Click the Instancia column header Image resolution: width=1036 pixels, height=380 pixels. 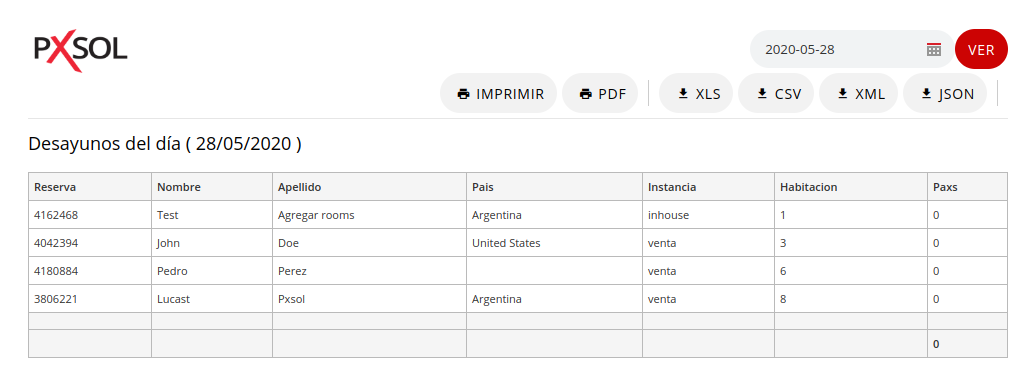pos(672,187)
